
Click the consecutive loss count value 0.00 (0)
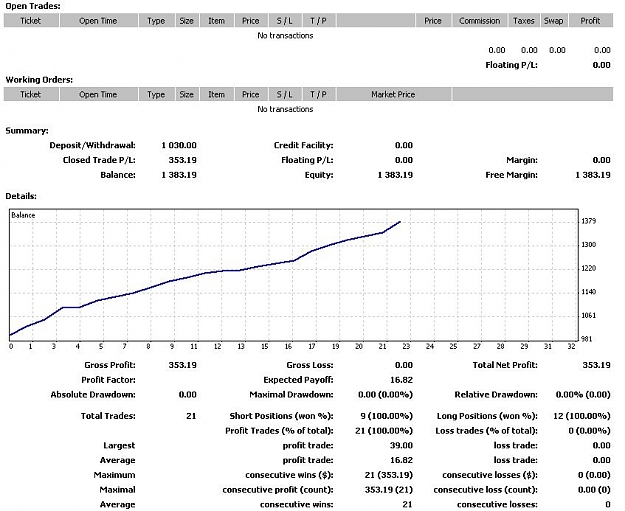pos(594,490)
